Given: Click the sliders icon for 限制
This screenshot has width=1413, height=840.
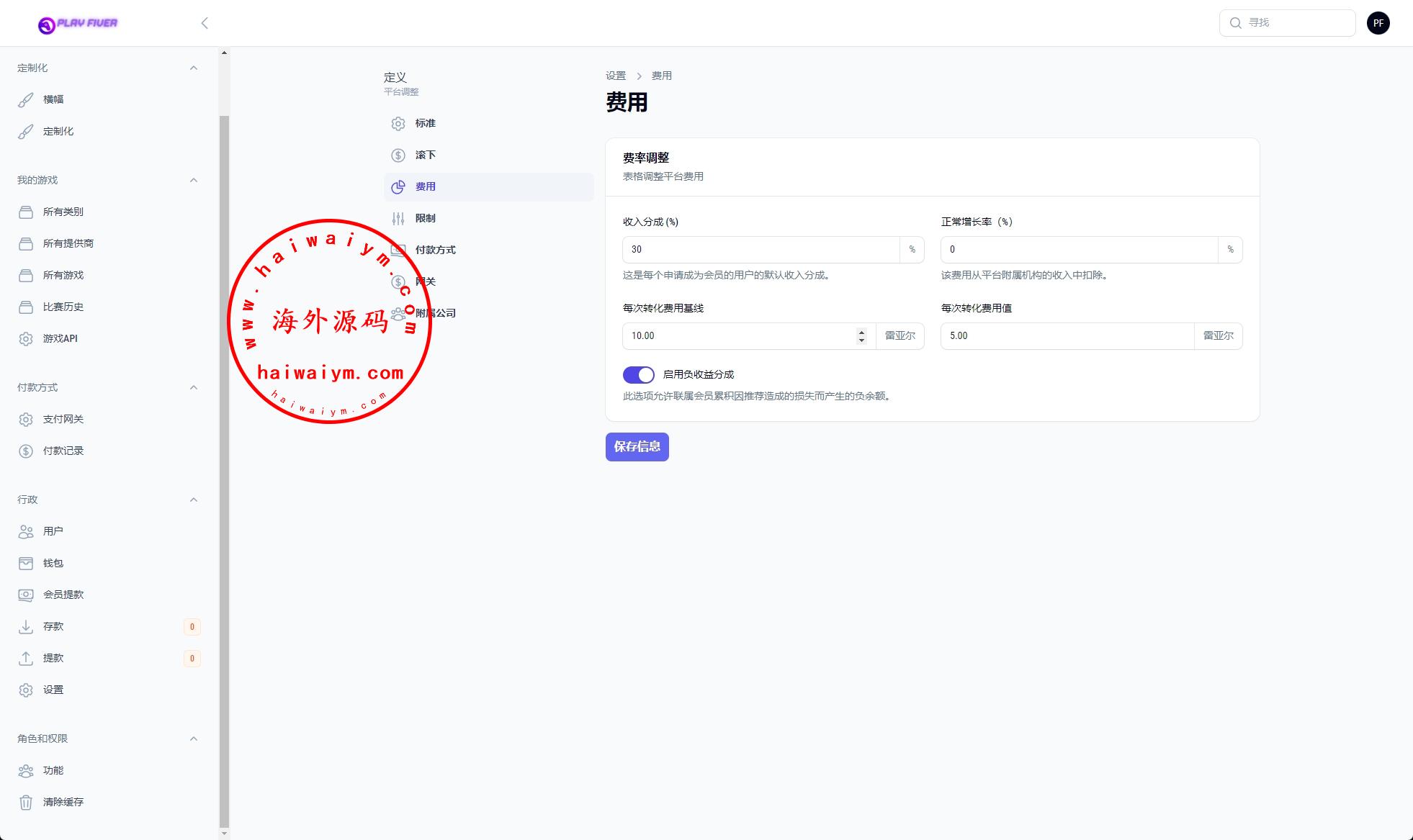Looking at the screenshot, I should [398, 218].
